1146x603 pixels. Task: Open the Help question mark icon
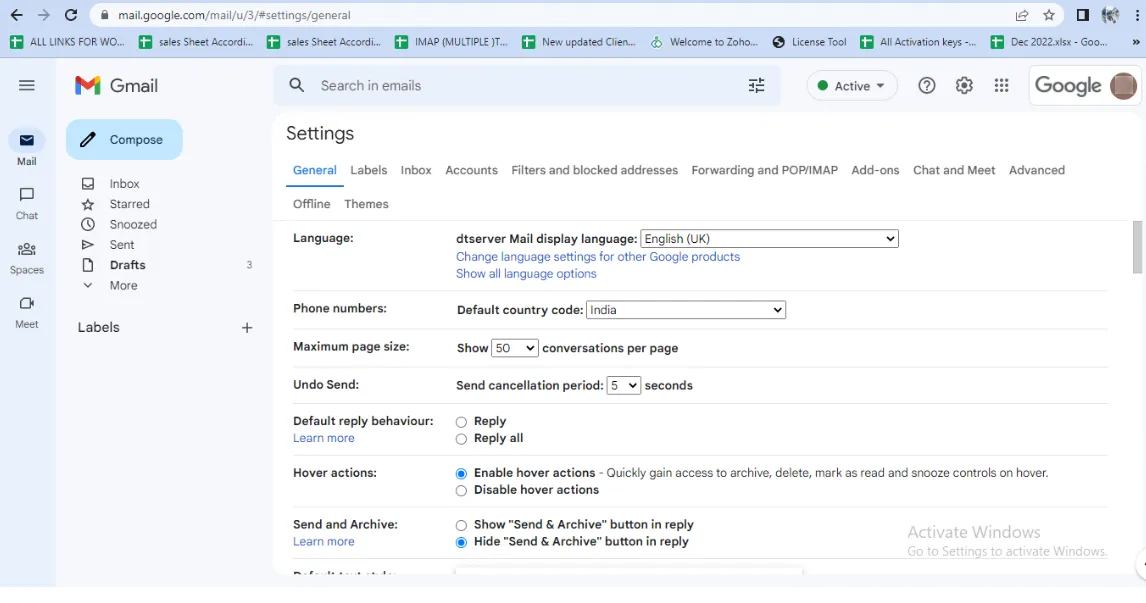(927, 86)
